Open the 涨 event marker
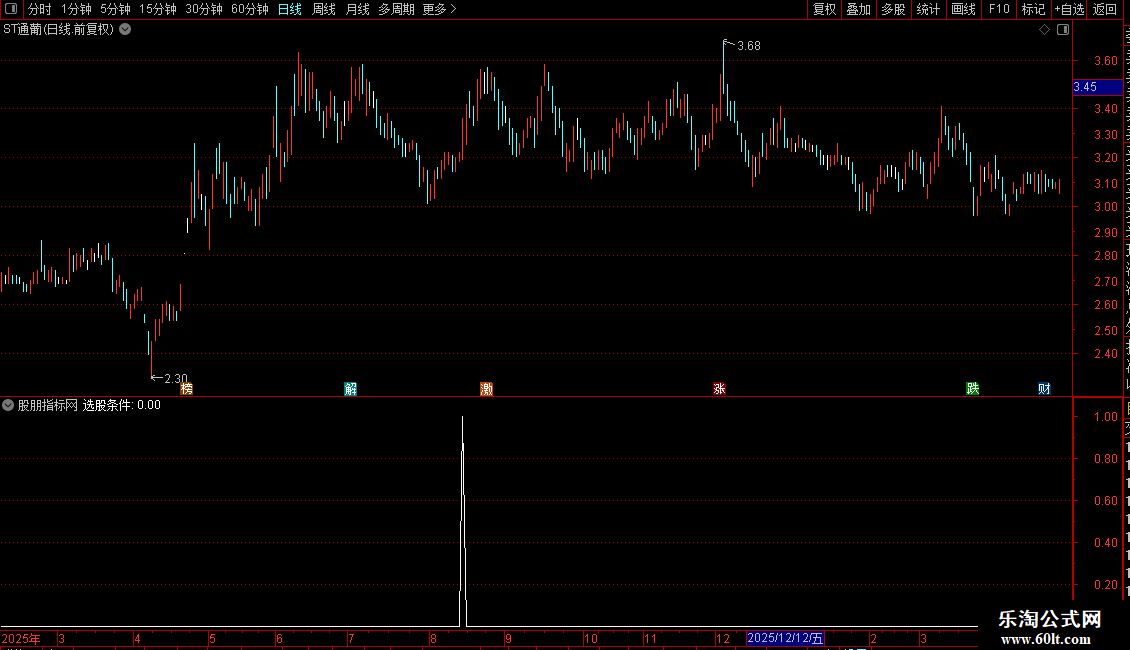This screenshot has width=1130, height=650. (x=719, y=389)
